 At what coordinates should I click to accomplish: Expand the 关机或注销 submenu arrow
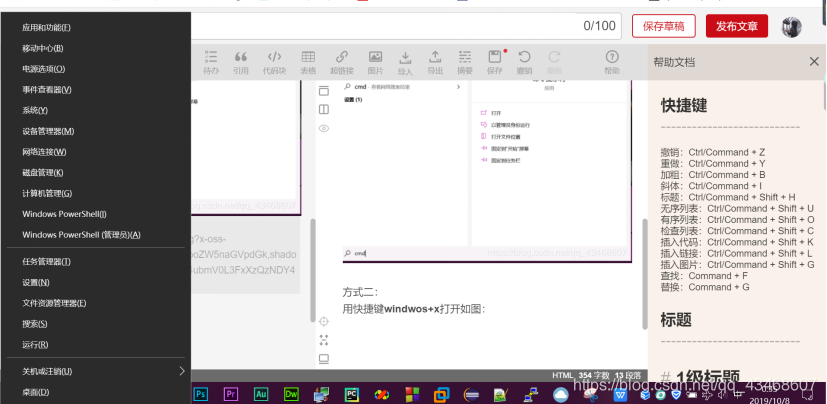click(182, 371)
